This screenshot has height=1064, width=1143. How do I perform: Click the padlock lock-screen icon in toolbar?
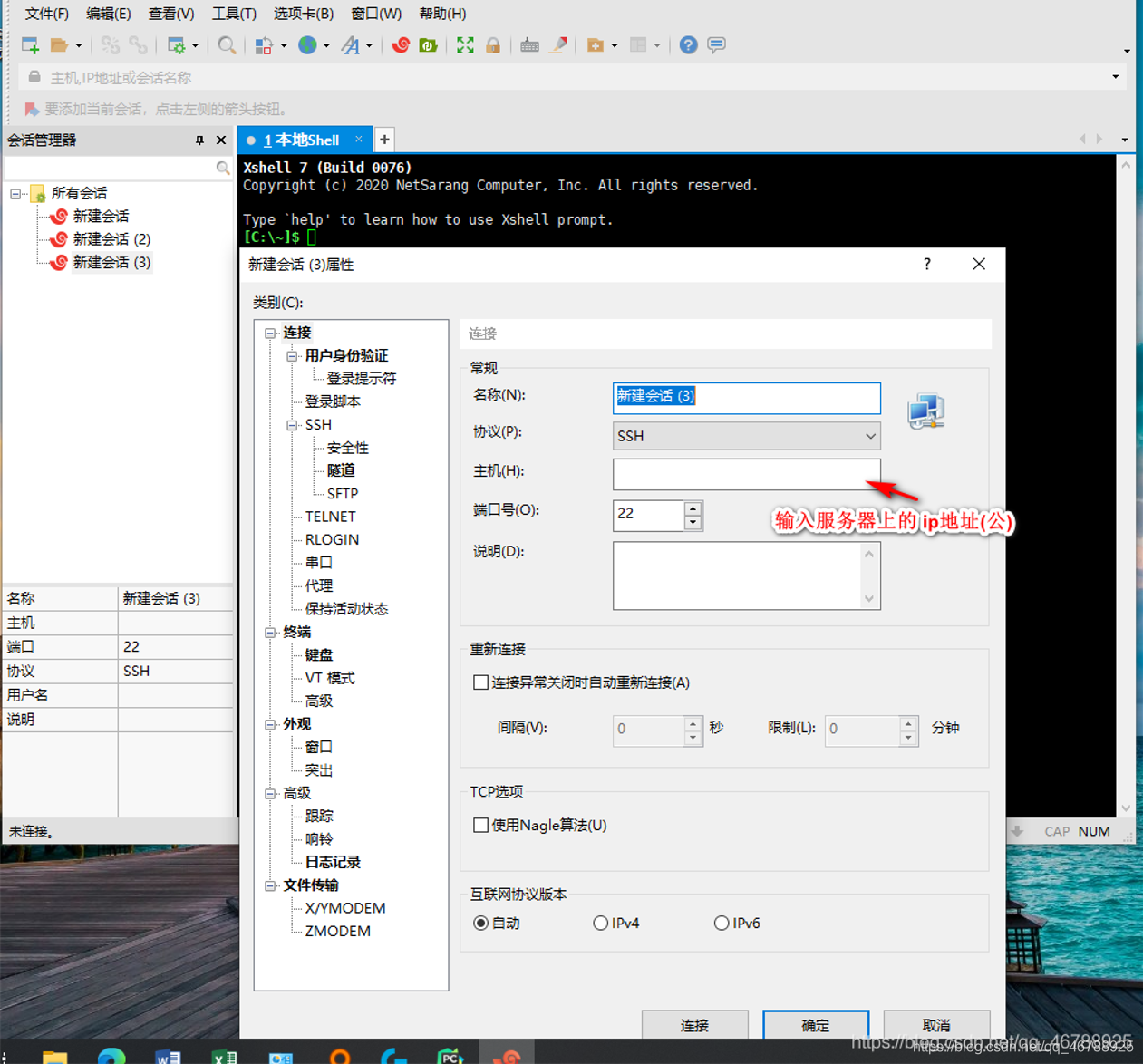[493, 45]
